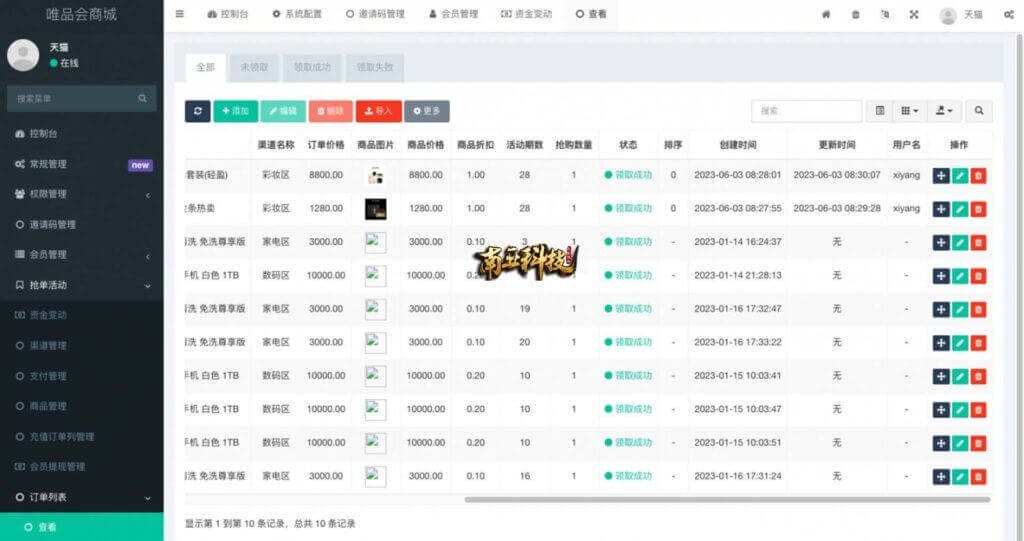
Task: Switch to the 领取成功 tab
Action: [x=312, y=67]
